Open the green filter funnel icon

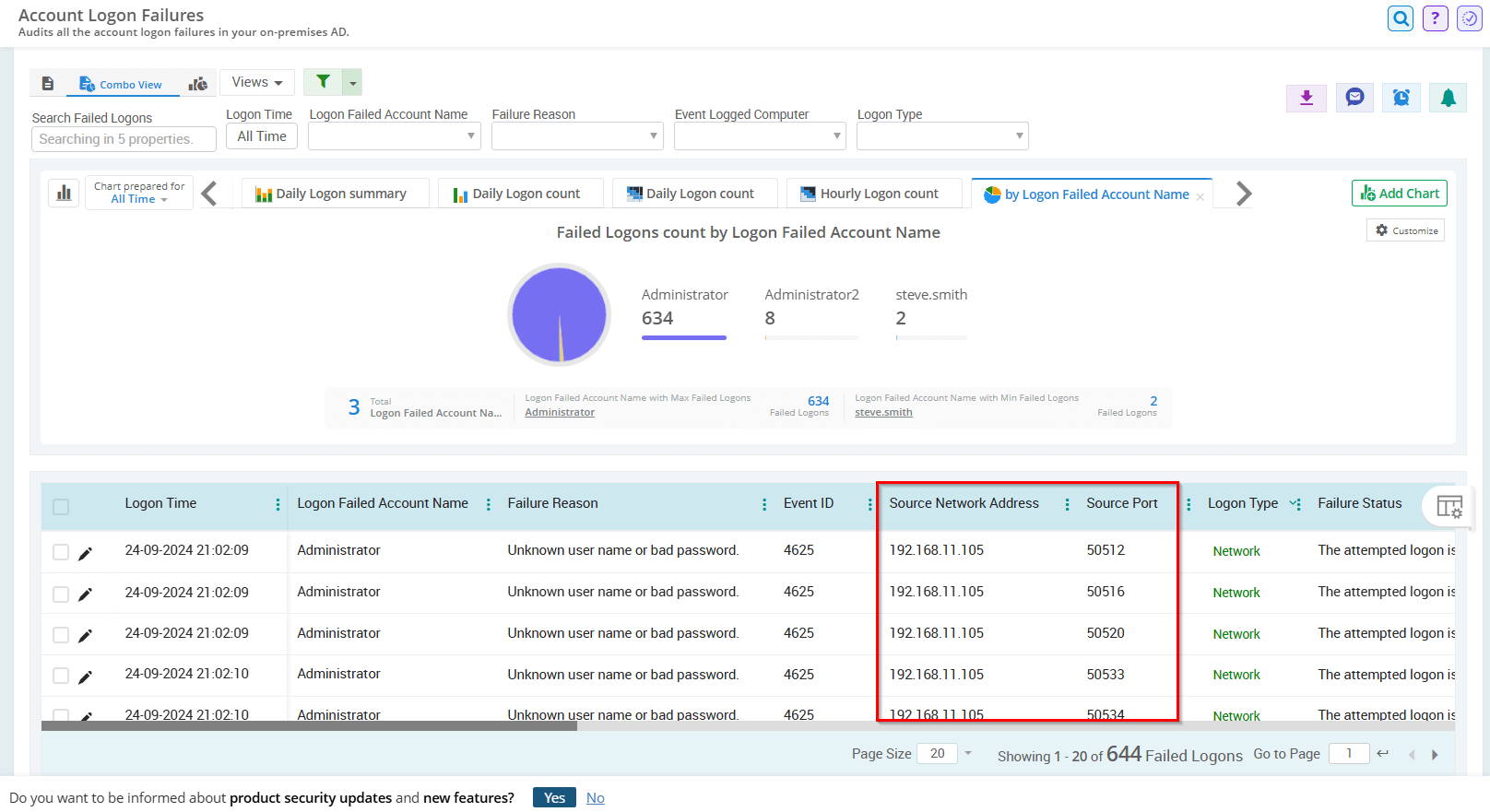click(x=323, y=82)
